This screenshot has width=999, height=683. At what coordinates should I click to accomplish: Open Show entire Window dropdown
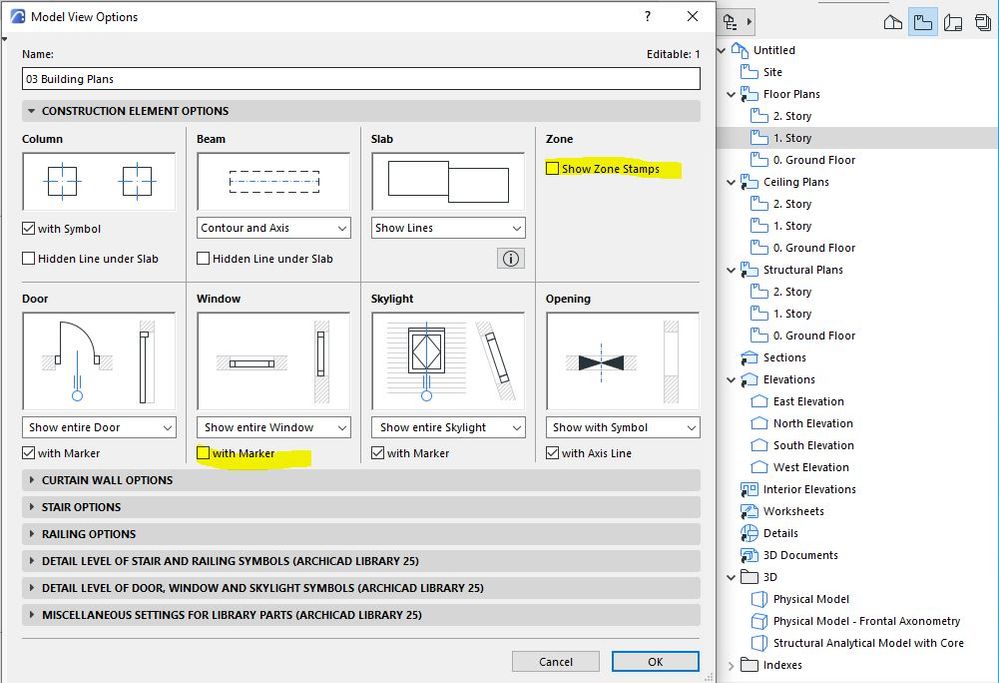pyautogui.click(x=273, y=428)
